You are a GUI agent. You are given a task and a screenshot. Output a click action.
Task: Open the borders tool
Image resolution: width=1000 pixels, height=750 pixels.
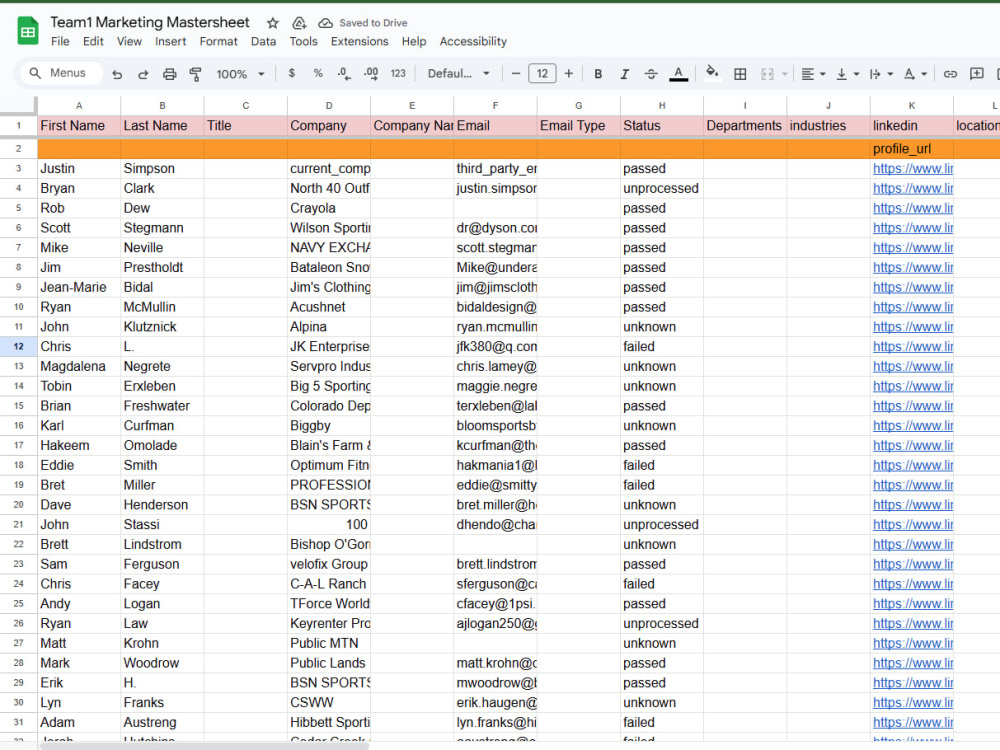click(x=740, y=74)
